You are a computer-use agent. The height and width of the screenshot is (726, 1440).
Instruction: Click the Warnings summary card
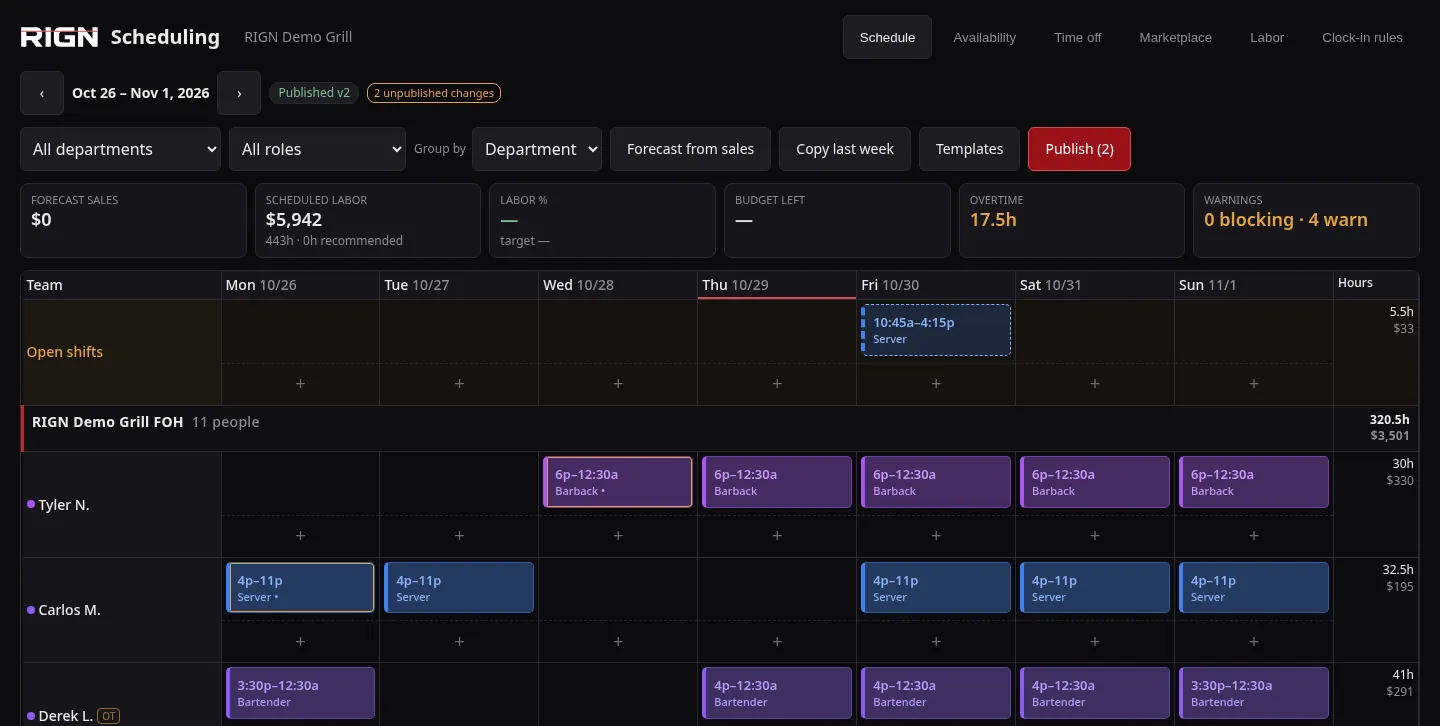click(1306, 220)
